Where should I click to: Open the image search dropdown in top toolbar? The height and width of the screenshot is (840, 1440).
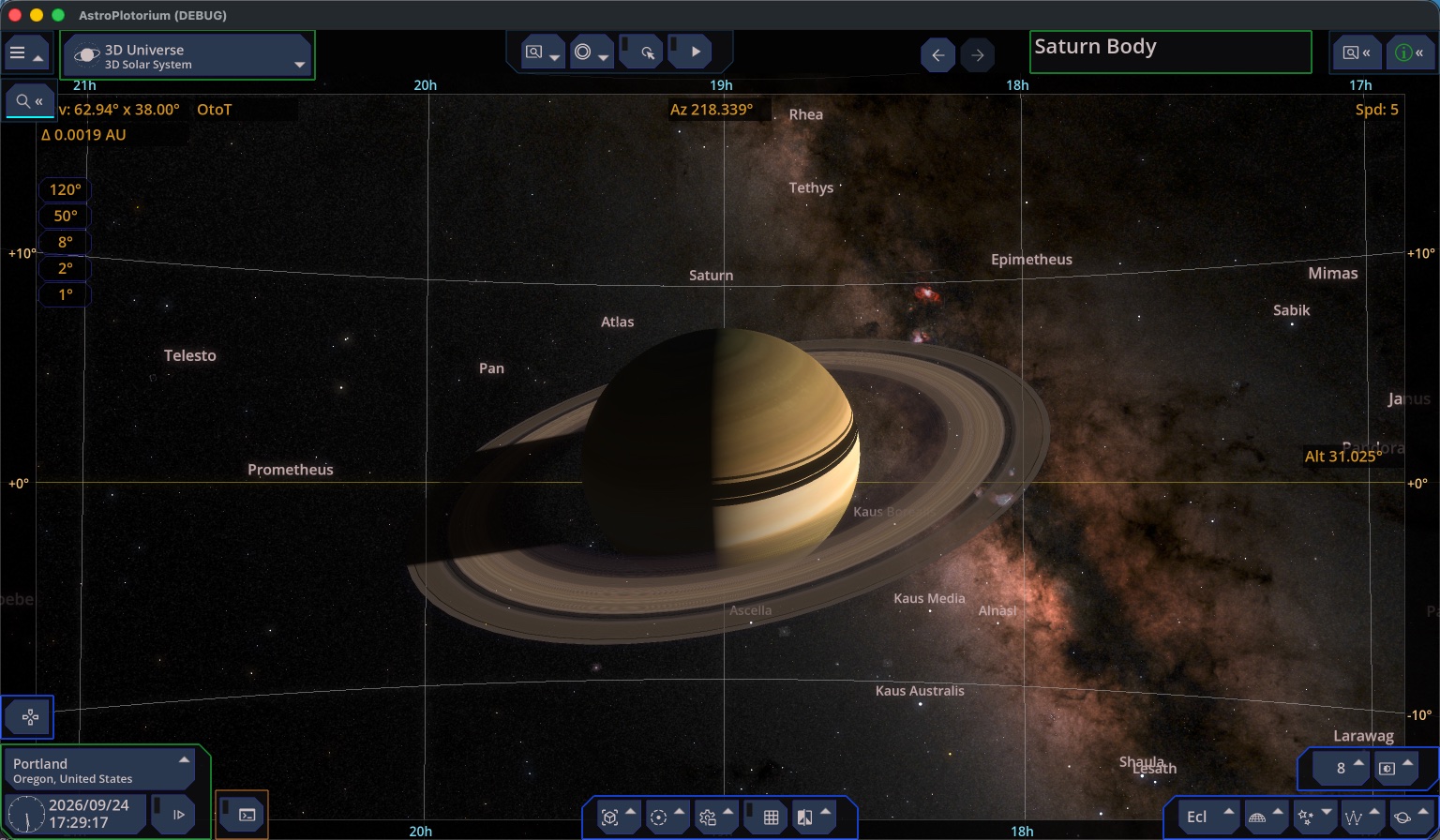pyautogui.click(x=542, y=52)
